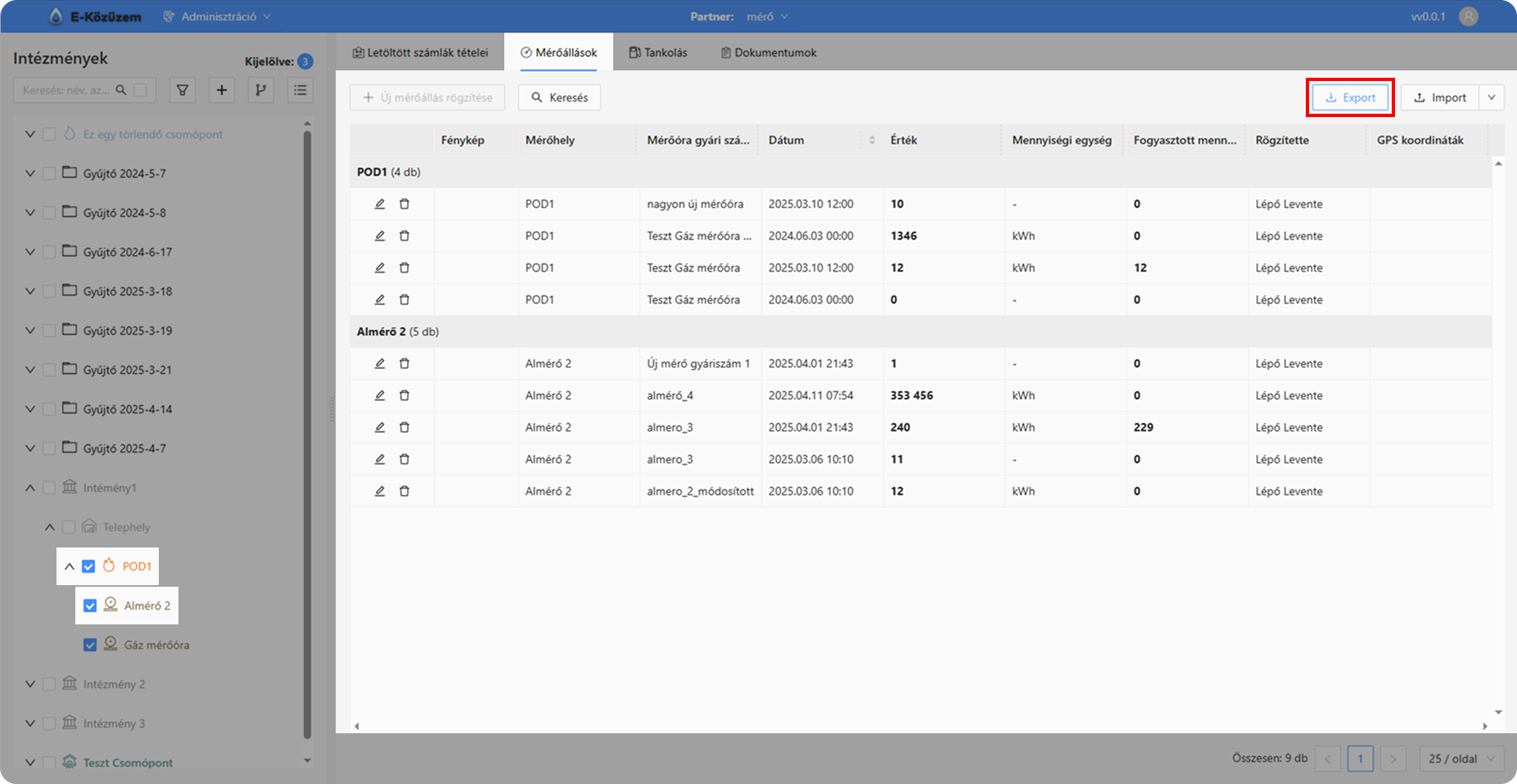Click the filter funnel icon in Intézmények panel
The width and height of the screenshot is (1517, 784).
tap(183, 90)
